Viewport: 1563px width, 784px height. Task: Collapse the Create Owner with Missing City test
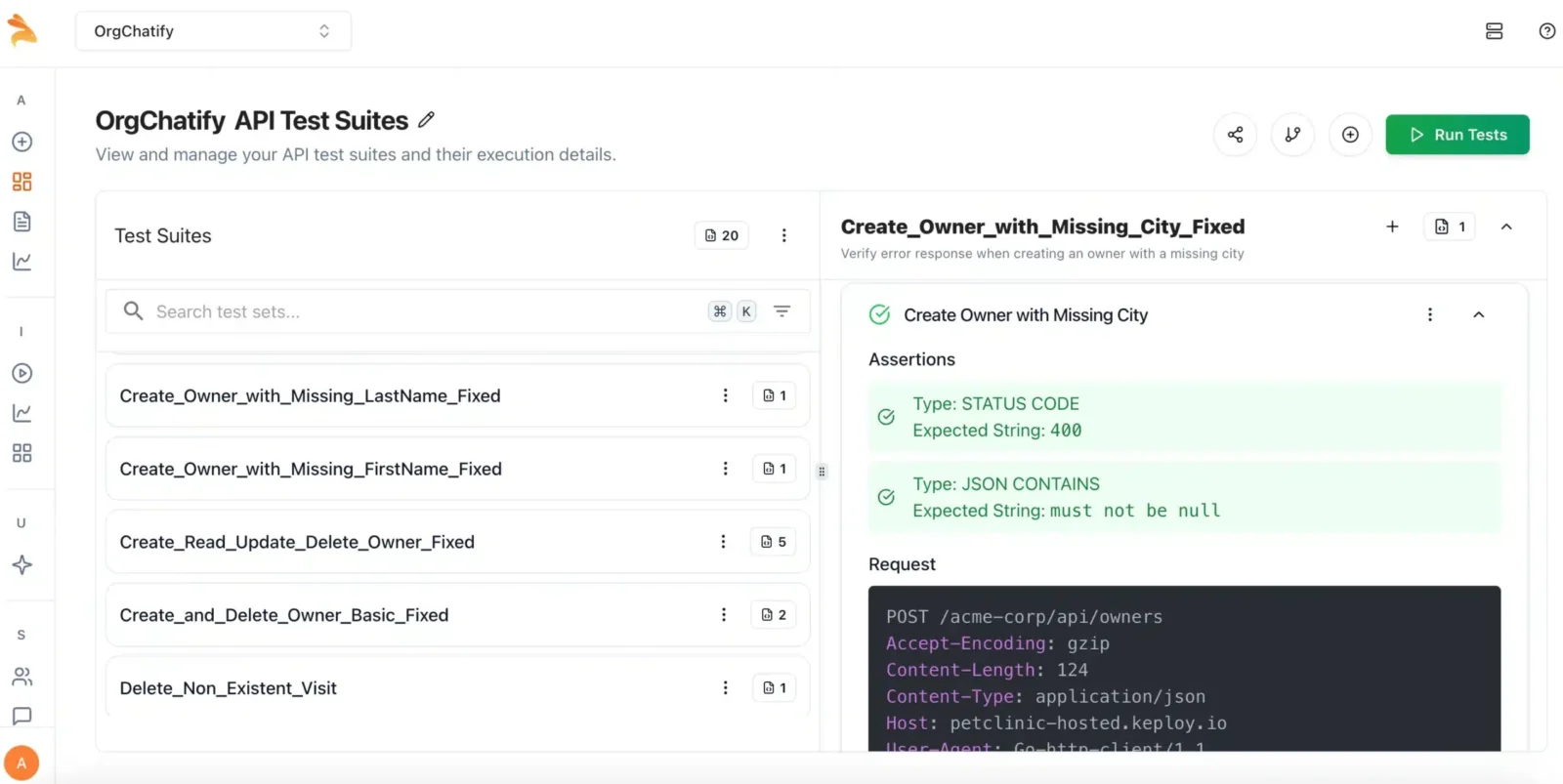1478,314
